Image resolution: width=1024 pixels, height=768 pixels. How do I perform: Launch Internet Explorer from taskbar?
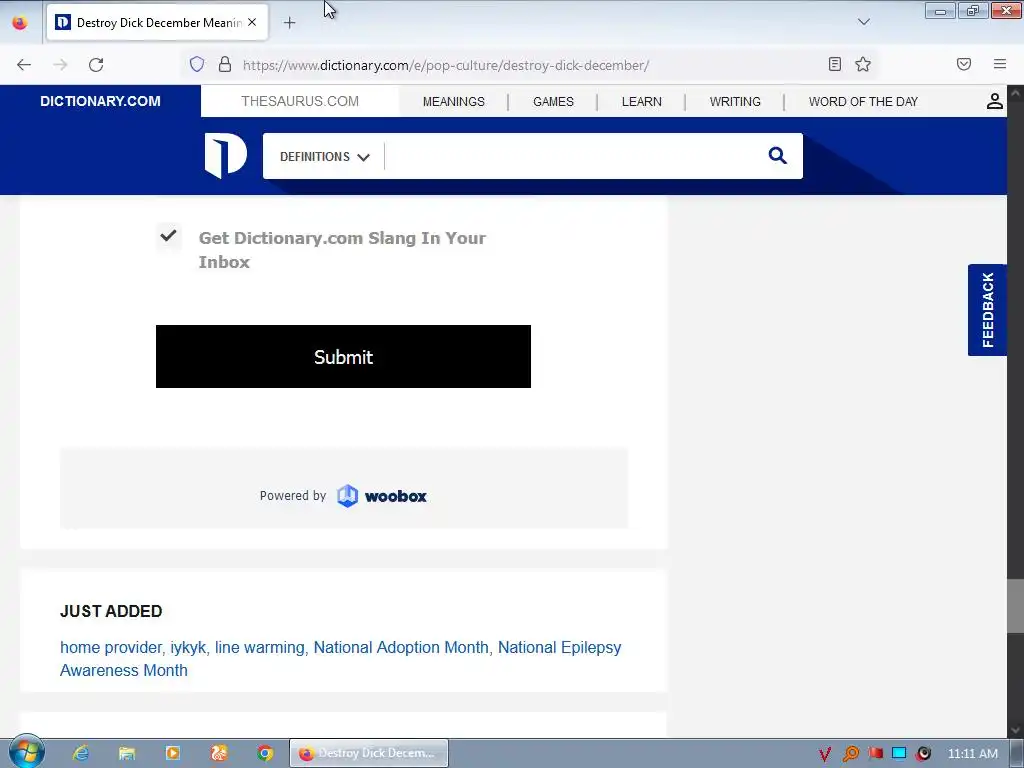81,753
